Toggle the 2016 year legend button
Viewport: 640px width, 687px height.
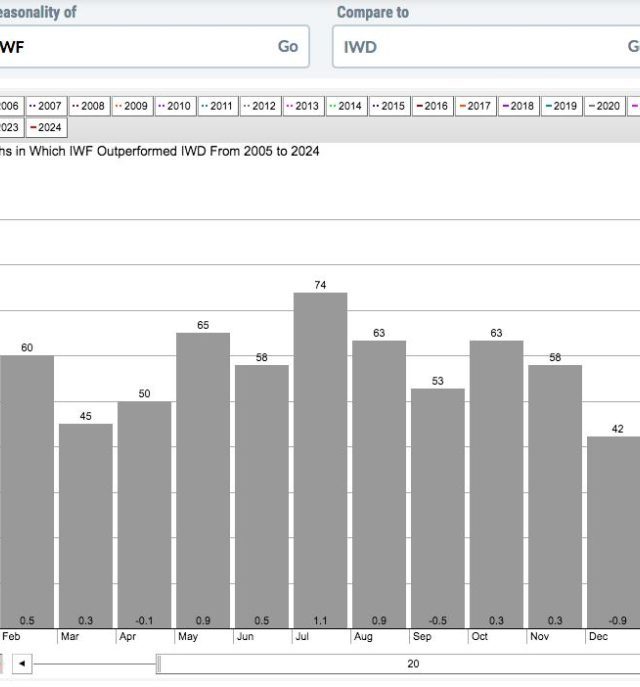pyautogui.click(x=432, y=106)
